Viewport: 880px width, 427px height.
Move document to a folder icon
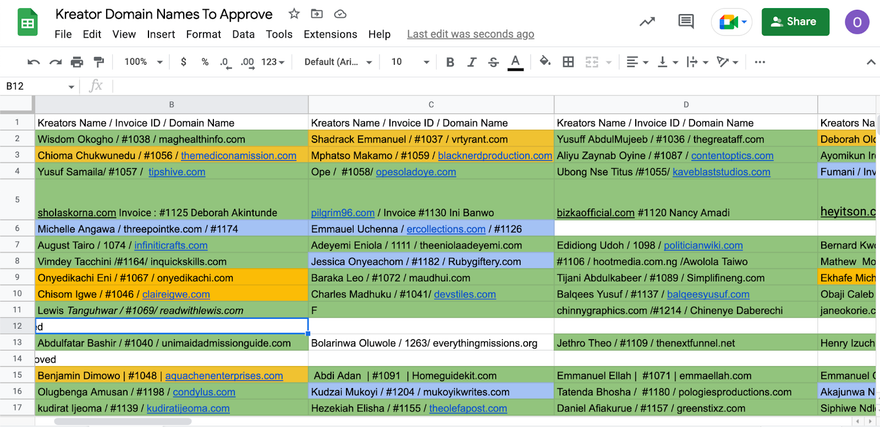(x=317, y=14)
